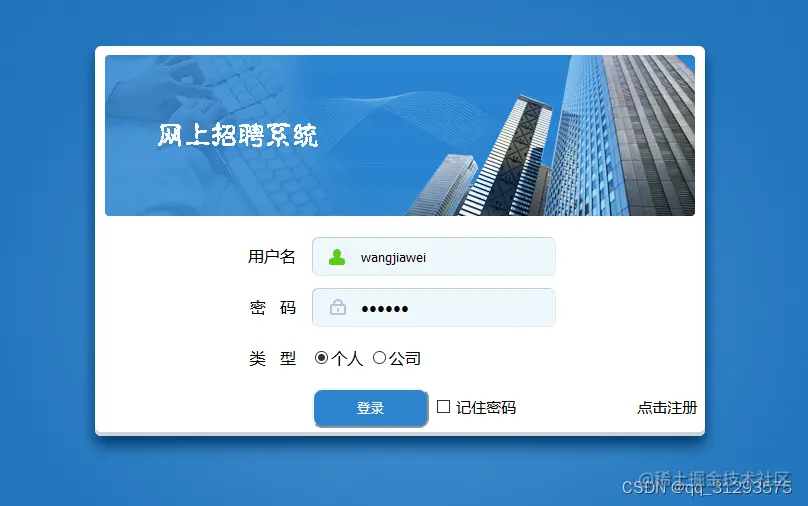Click the CSDN watermark text
Screen dimensions: 808x506
(x=706, y=487)
